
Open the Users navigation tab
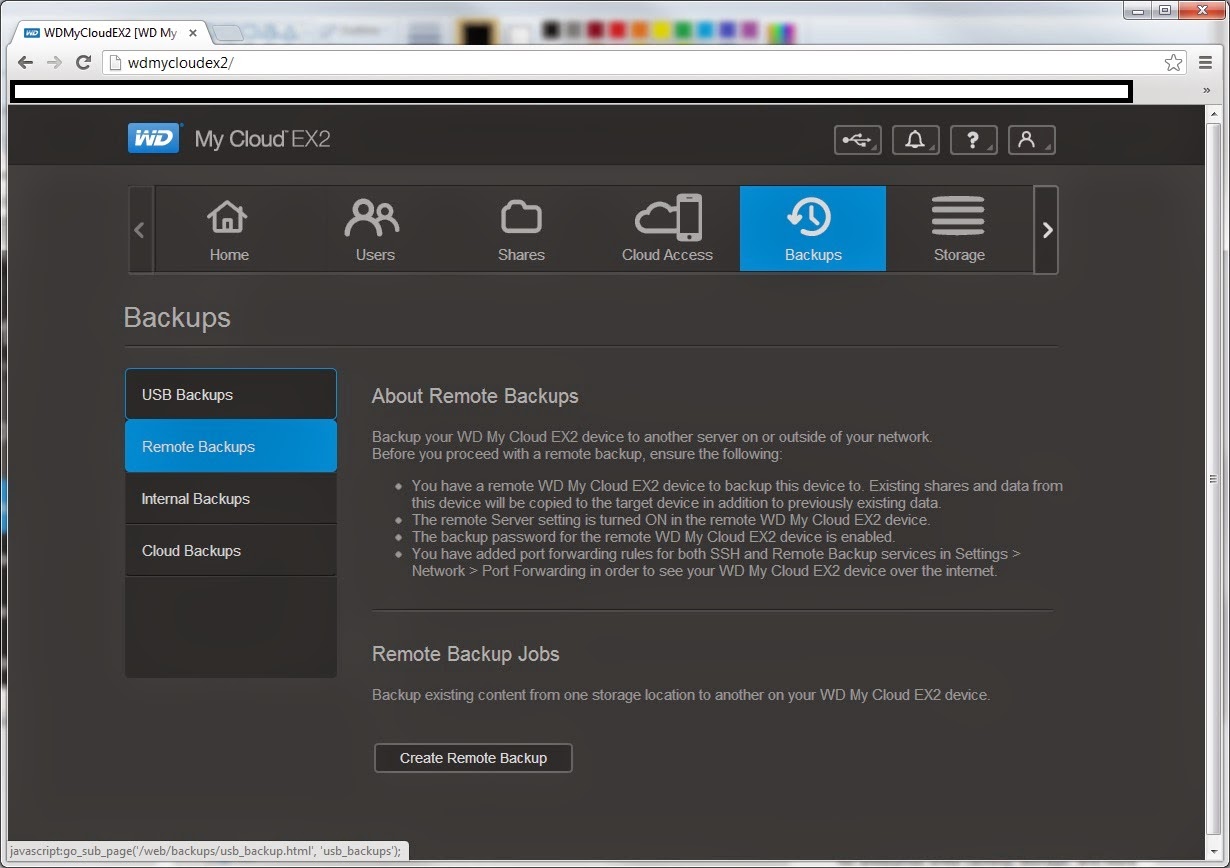pos(374,229)
